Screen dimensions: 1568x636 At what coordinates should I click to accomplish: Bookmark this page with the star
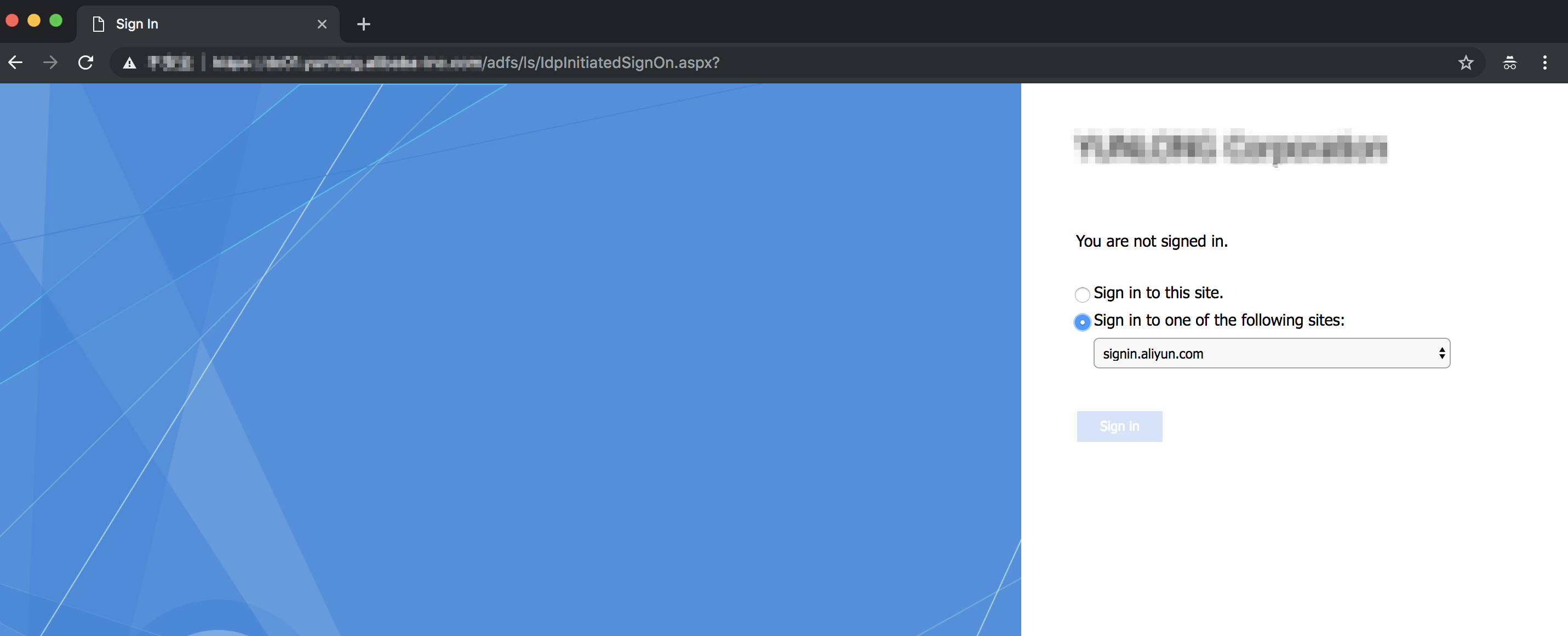point(1466,62)
